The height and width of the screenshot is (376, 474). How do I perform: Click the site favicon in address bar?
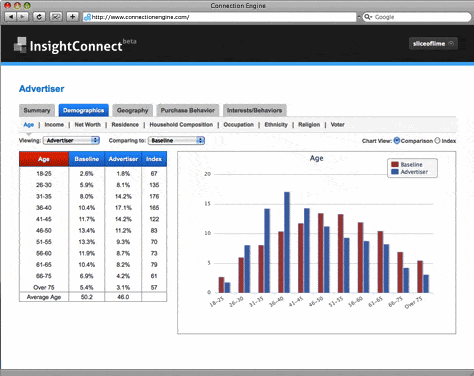(87, 17)
